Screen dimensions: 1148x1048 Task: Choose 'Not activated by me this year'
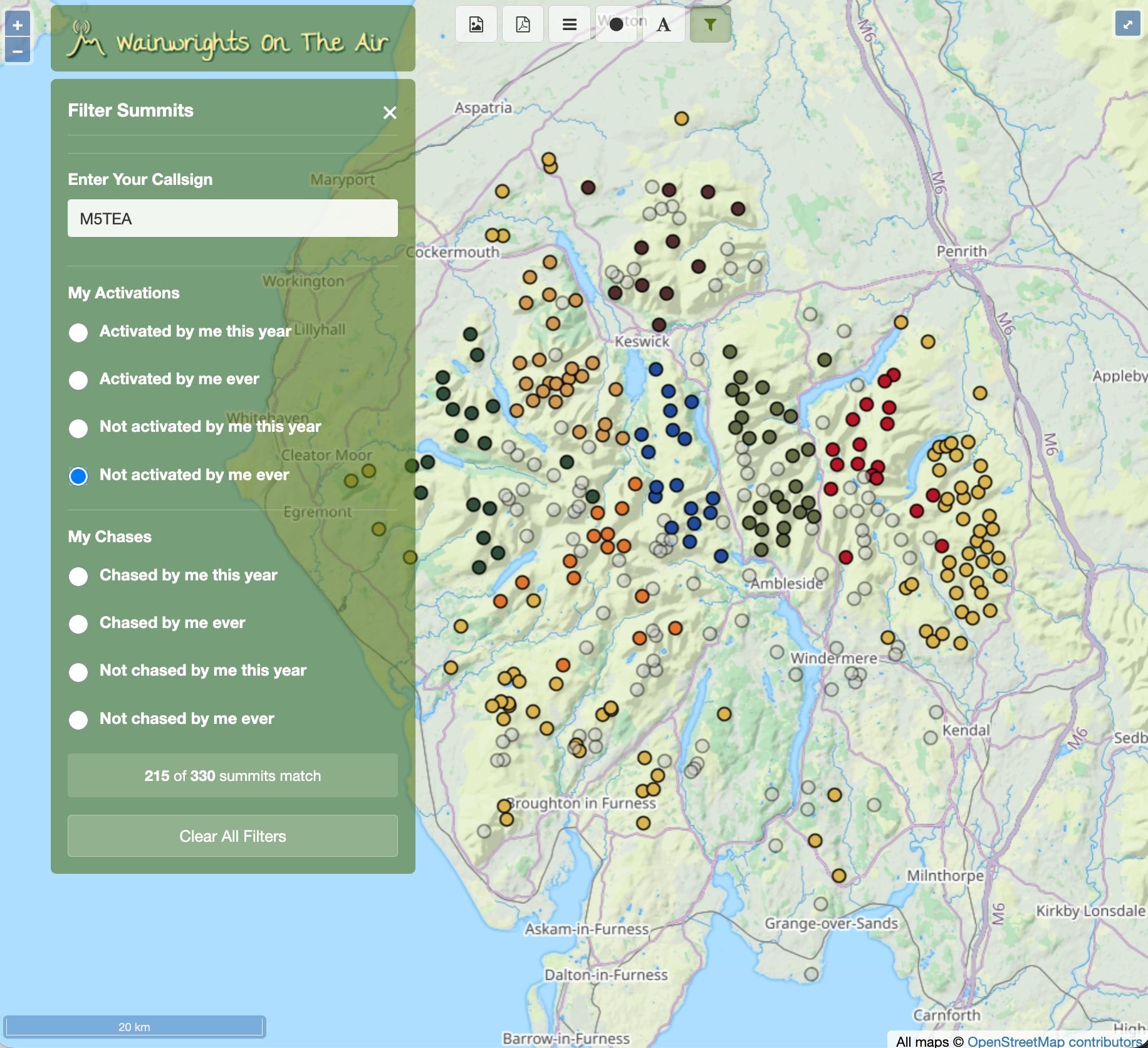point(78,427)
